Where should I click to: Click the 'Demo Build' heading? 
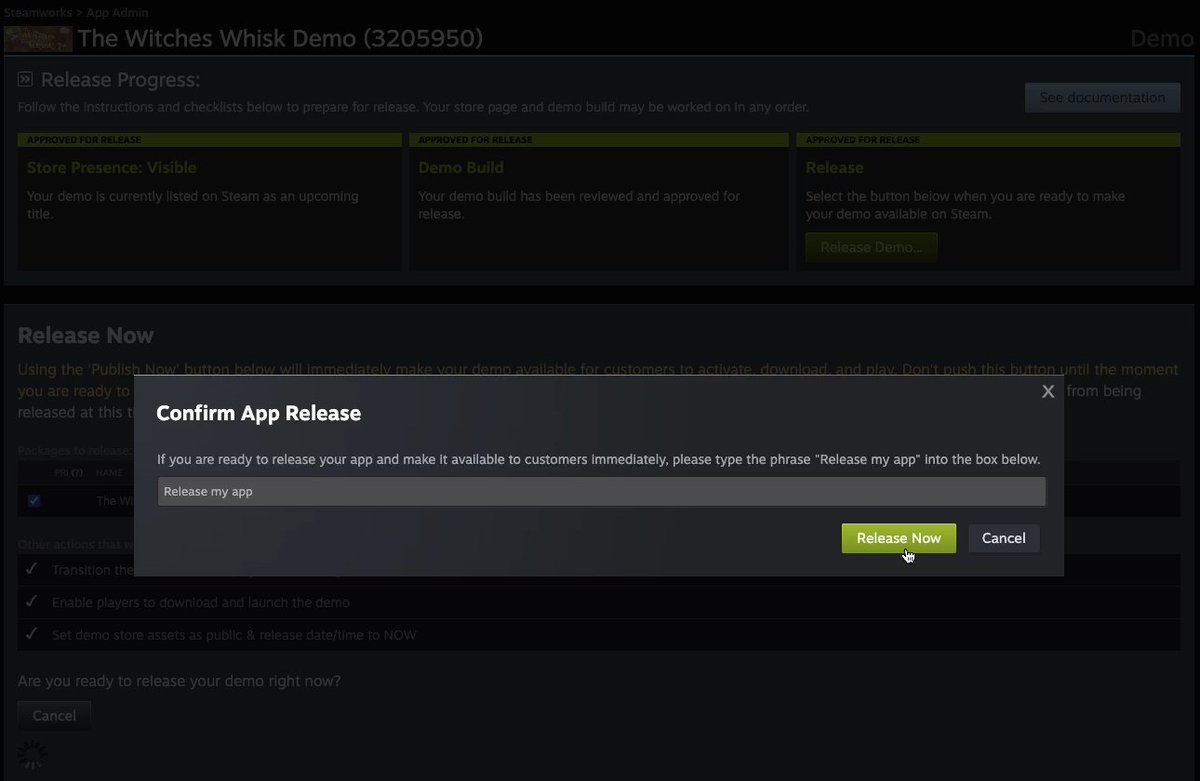[x=460, y=167]
